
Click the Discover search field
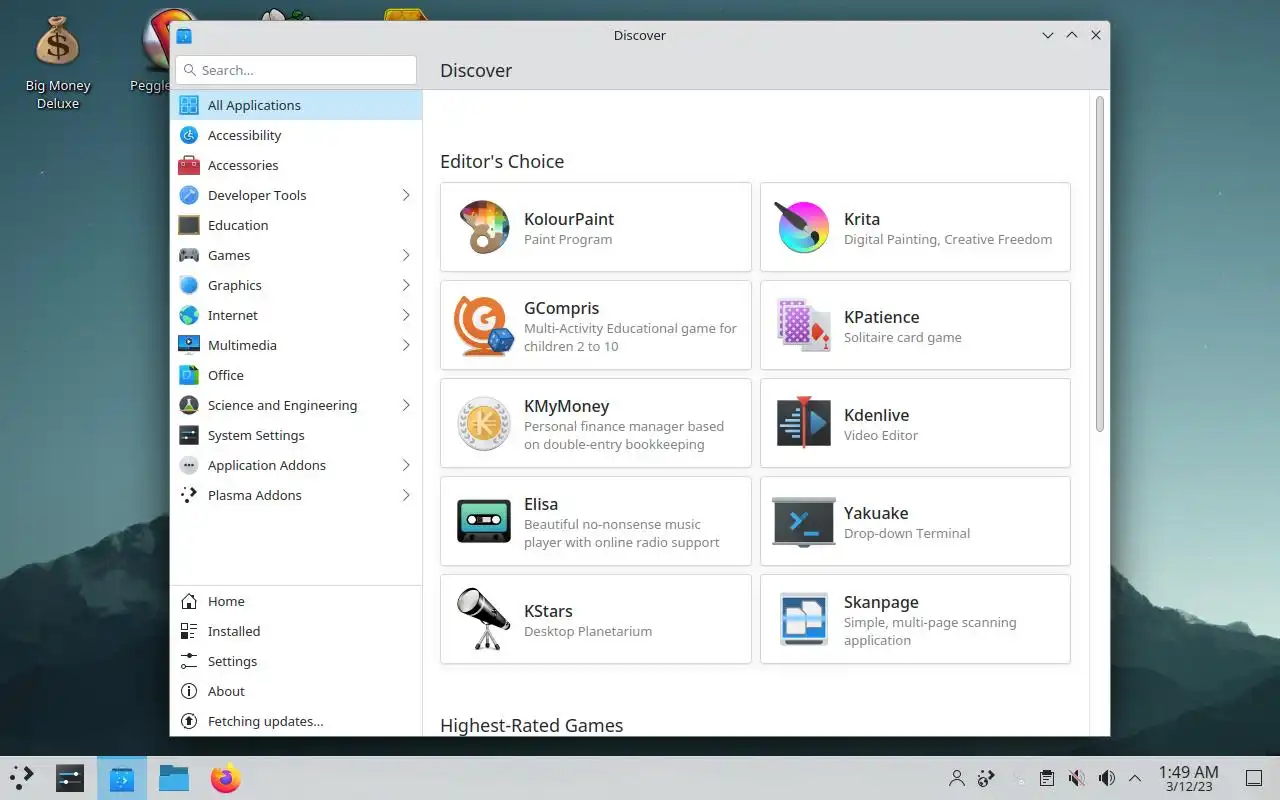coord(296,70)
